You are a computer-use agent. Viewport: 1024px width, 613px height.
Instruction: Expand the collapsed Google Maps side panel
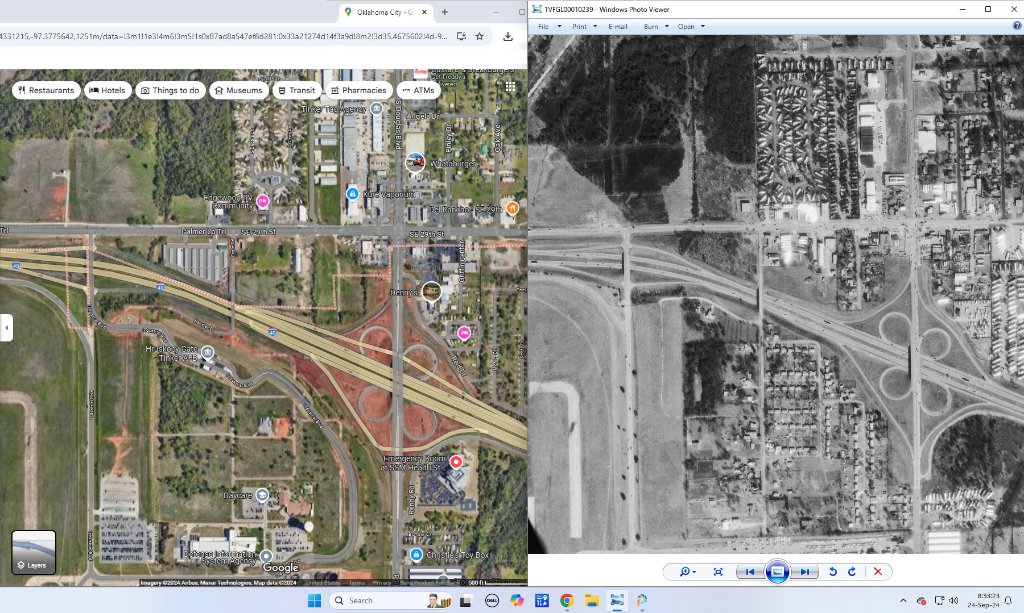pyautogui.click(x=7, y=327)
